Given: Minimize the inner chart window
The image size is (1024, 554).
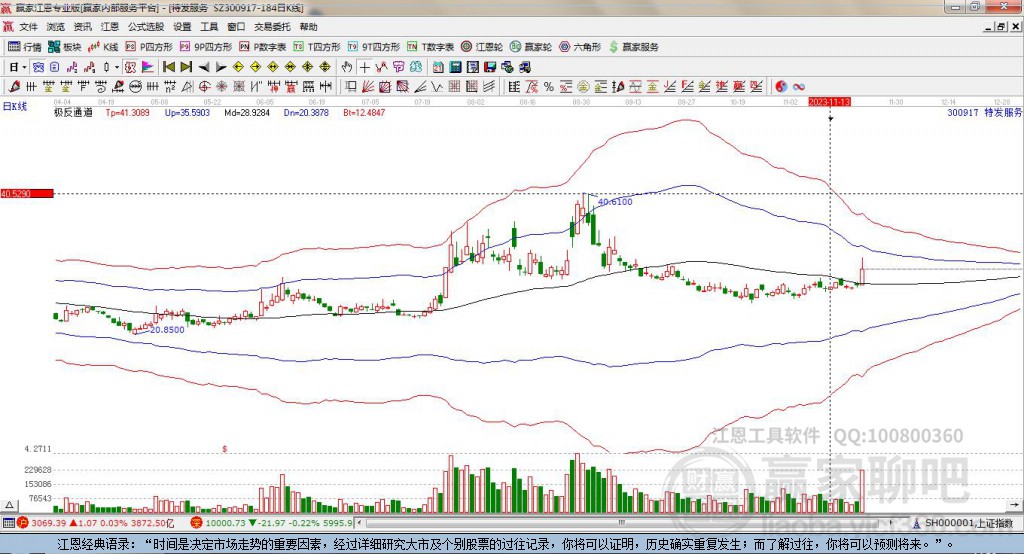Looking at the screenshot, I should (989, 27).
